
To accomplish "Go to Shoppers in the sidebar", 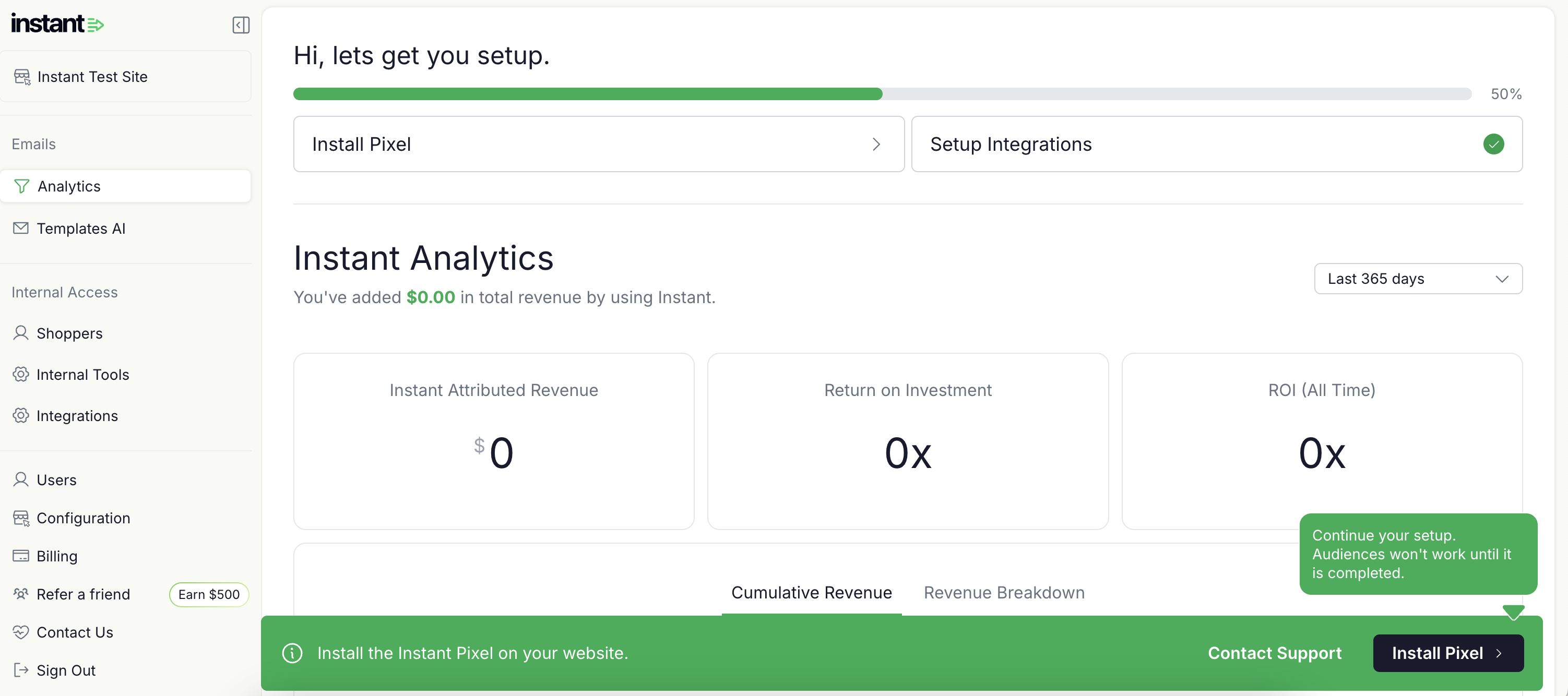I will coord(125,333).
